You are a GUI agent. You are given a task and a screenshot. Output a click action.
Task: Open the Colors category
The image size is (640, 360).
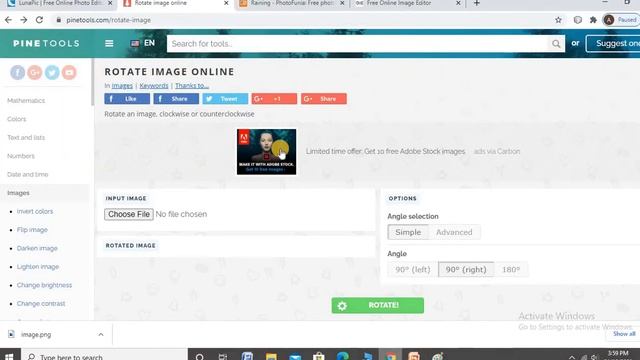[17, 119]
